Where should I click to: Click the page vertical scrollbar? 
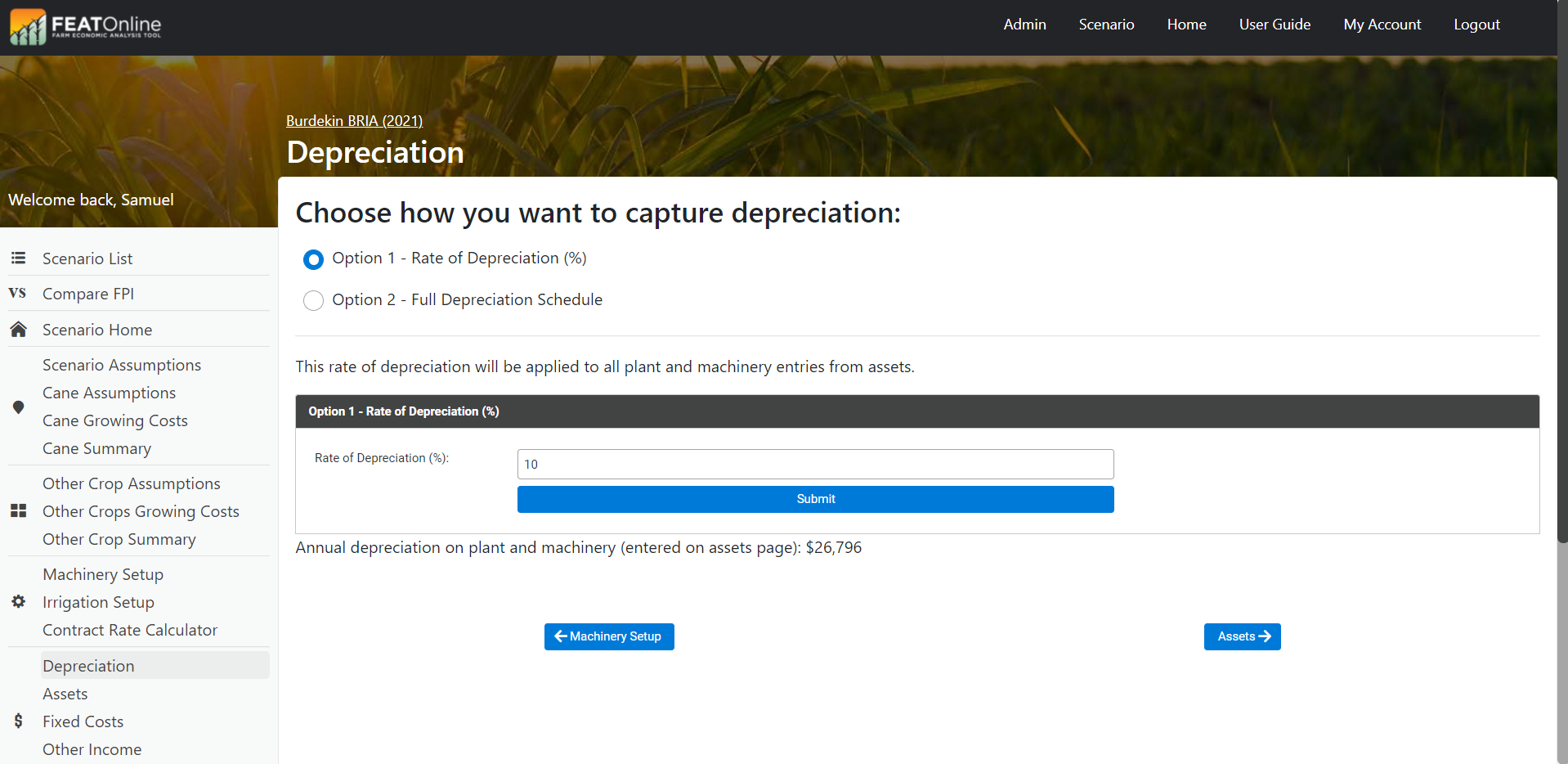[1561, 327]
